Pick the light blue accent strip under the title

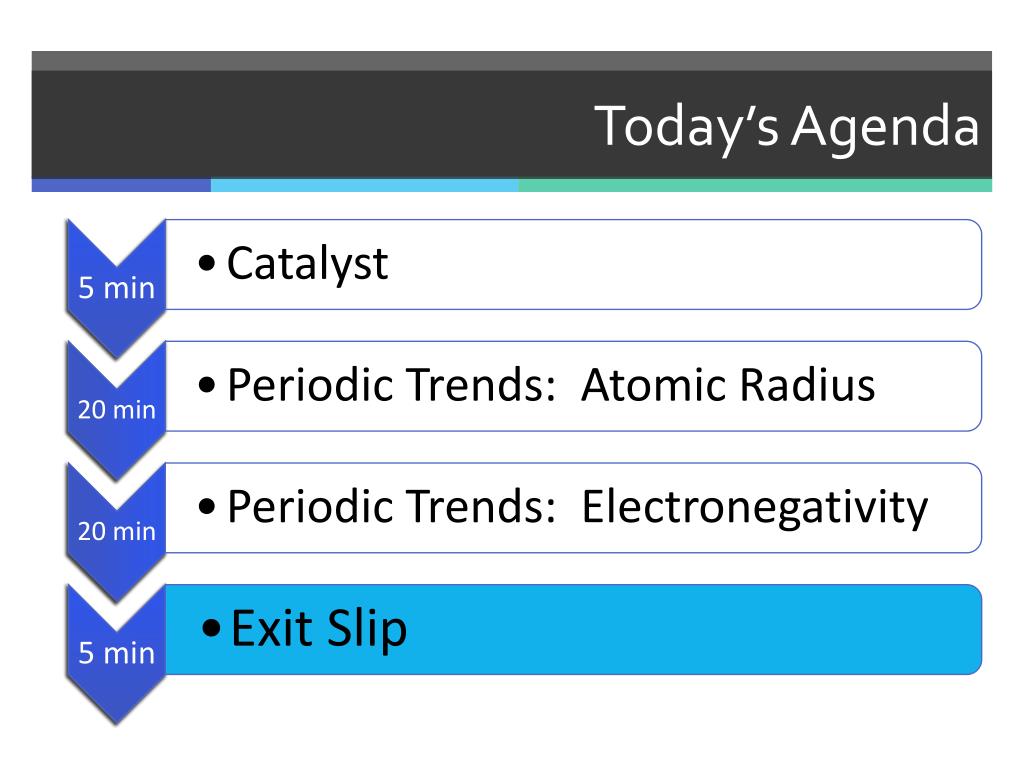click(364, 185)
